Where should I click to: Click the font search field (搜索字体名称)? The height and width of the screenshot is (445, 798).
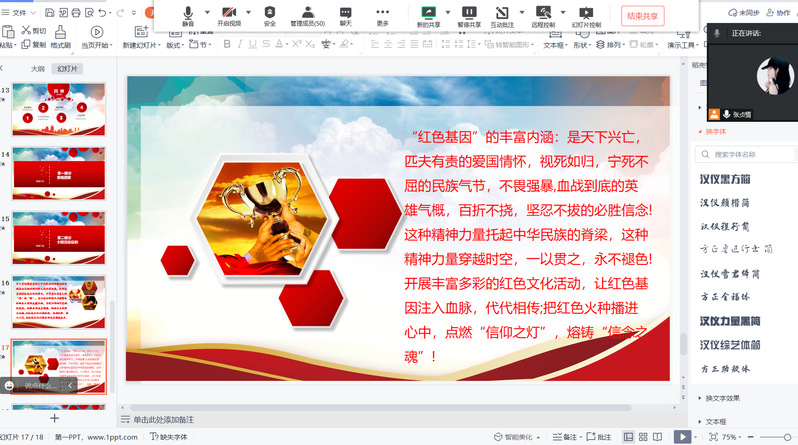click(746, 154)
